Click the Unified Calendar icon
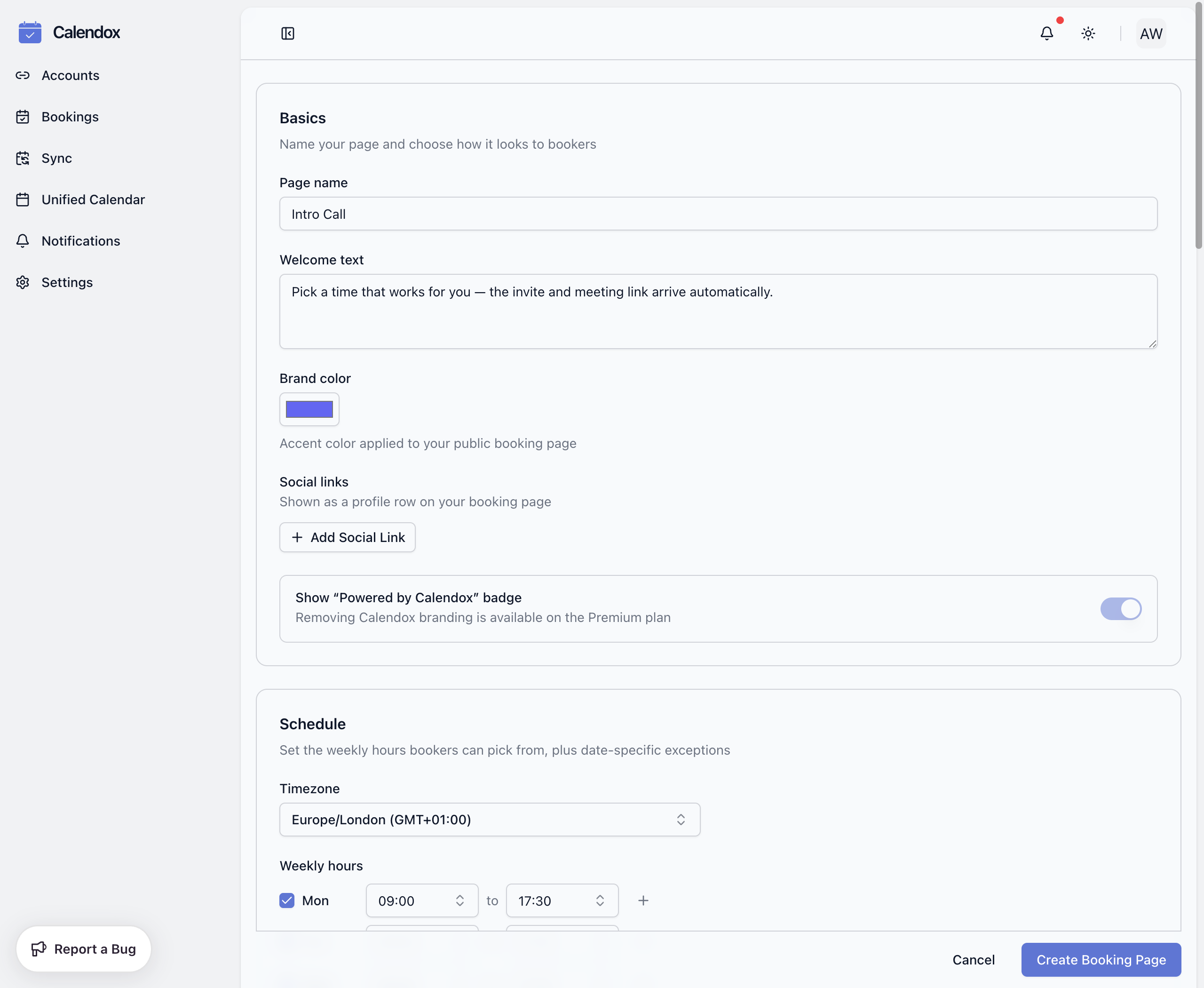This screenshot has width=1204, height=988. [x=23, y=200]
